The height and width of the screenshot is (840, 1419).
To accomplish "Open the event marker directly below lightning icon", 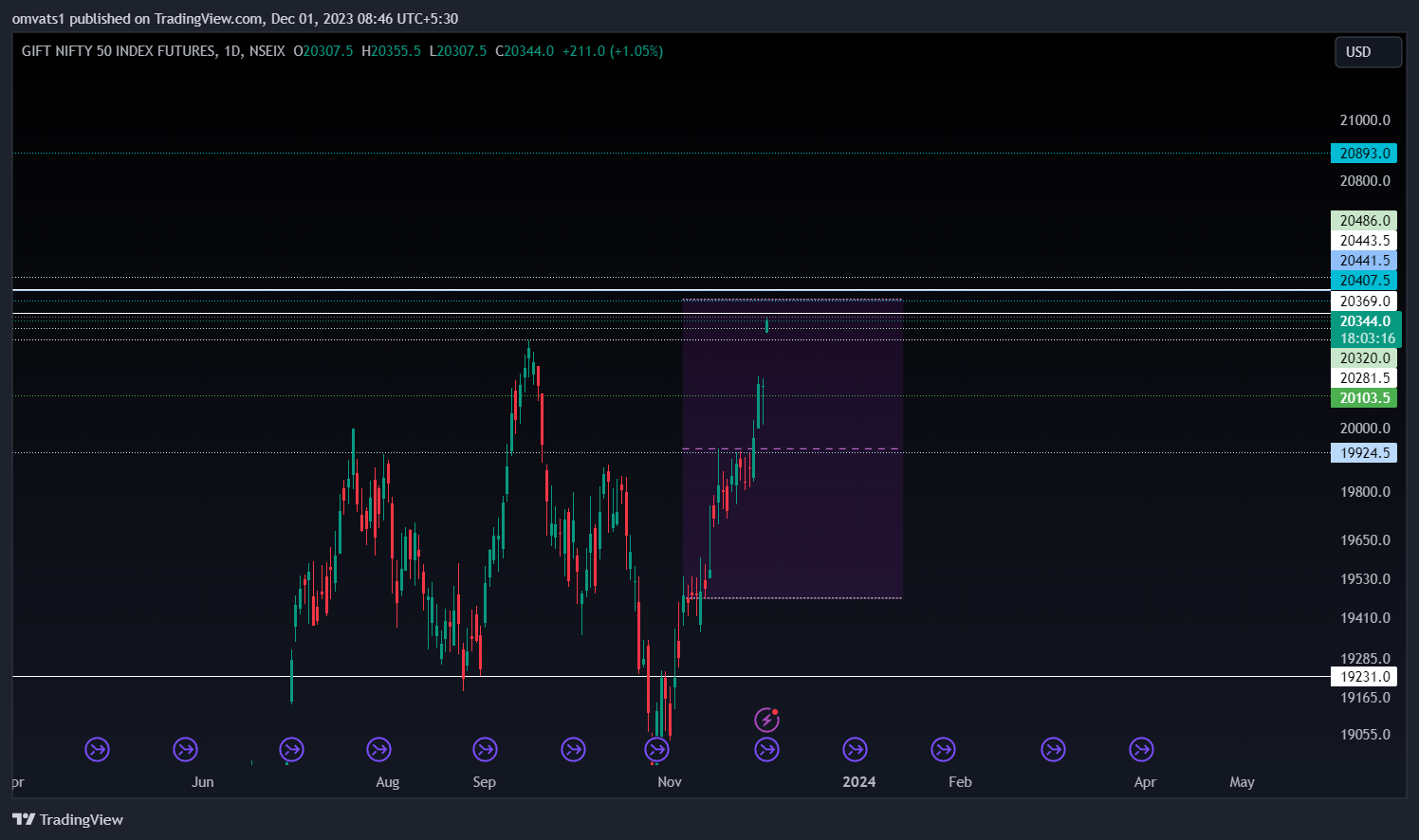I will pyautogui.click(x=766, y=750).
